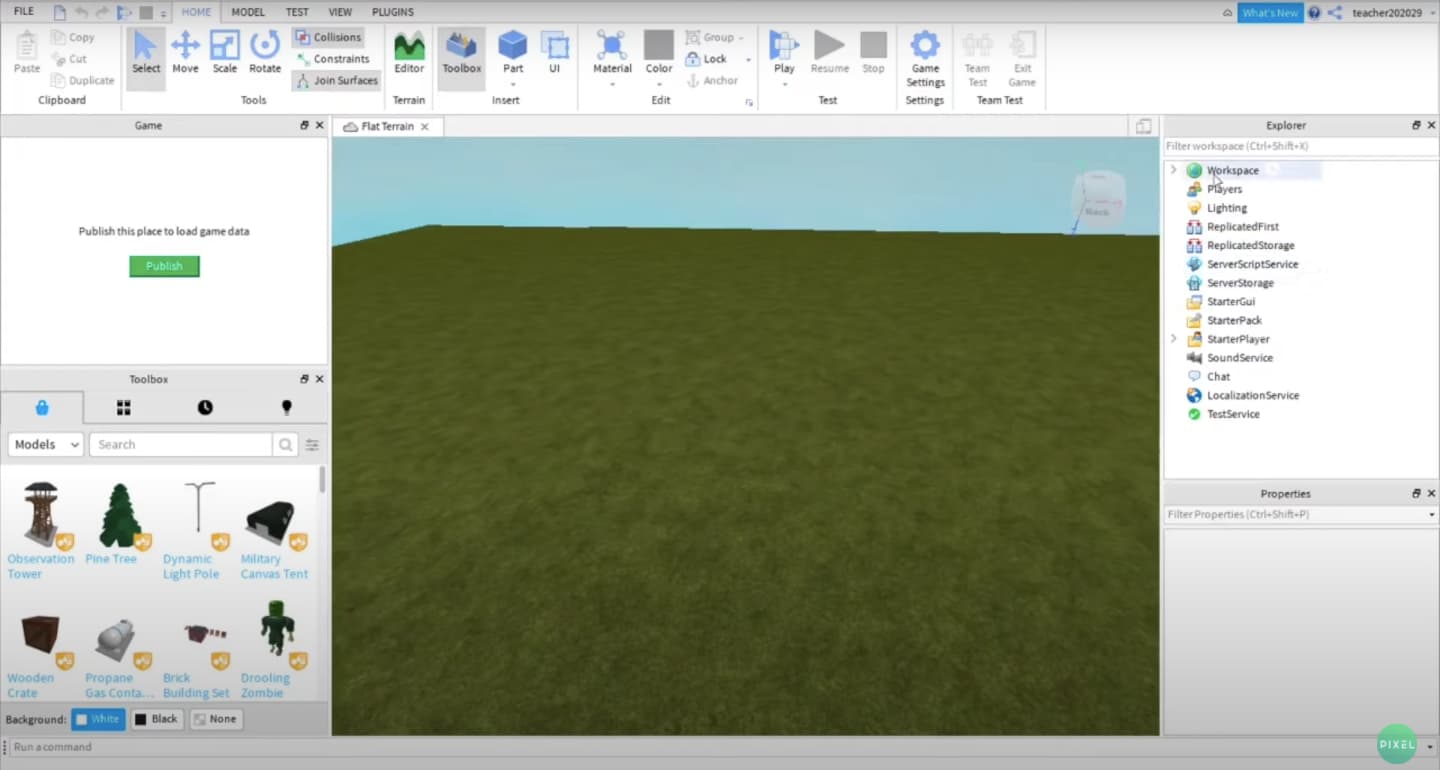Click the Toolbox search field
The width and height of the screenshot is (1440, 770).
(181, 445)
